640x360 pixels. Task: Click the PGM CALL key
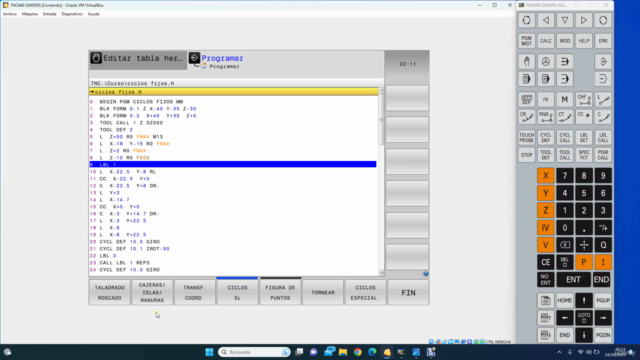(x=603, y=155)
